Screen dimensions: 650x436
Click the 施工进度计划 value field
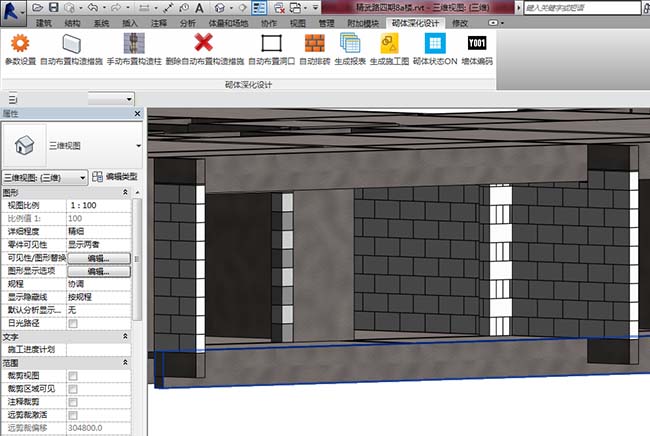coord(99,349)
